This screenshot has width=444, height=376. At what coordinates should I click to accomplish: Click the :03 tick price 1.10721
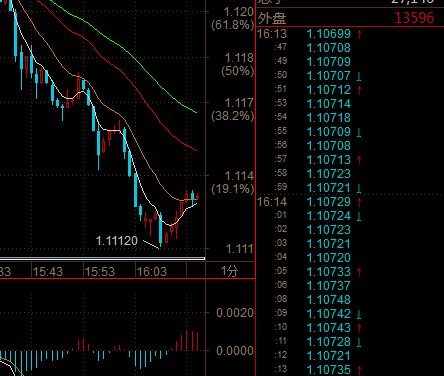coord(329,244)
